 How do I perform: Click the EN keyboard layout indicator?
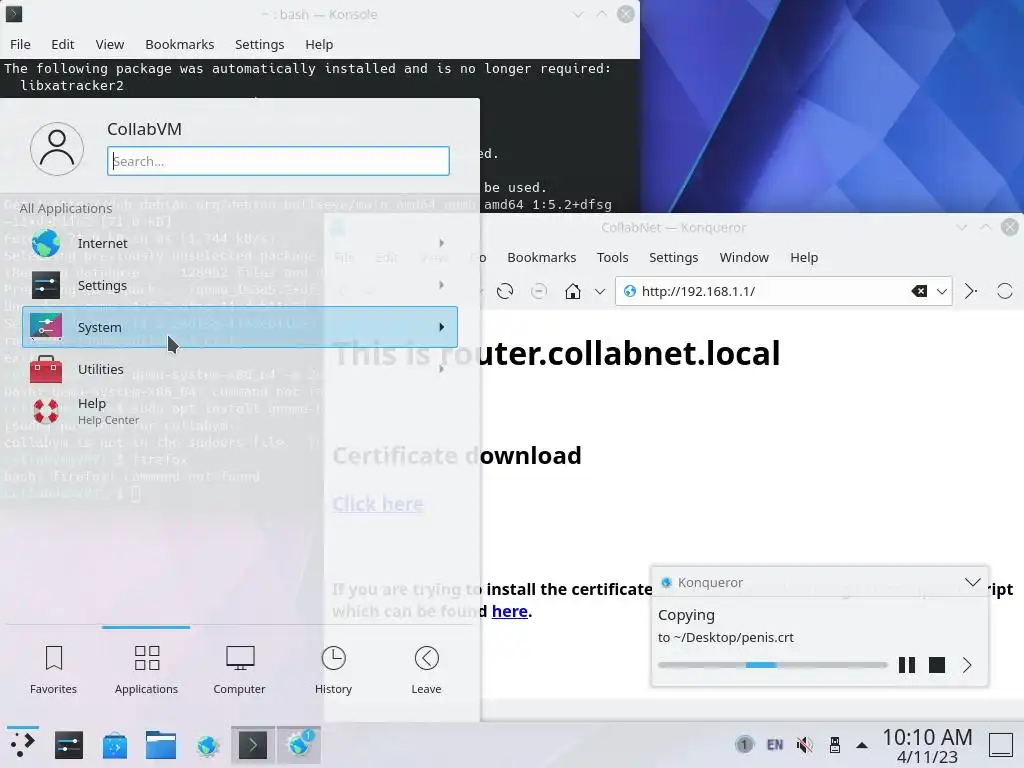pyautogui.click(x=775, y=744)
